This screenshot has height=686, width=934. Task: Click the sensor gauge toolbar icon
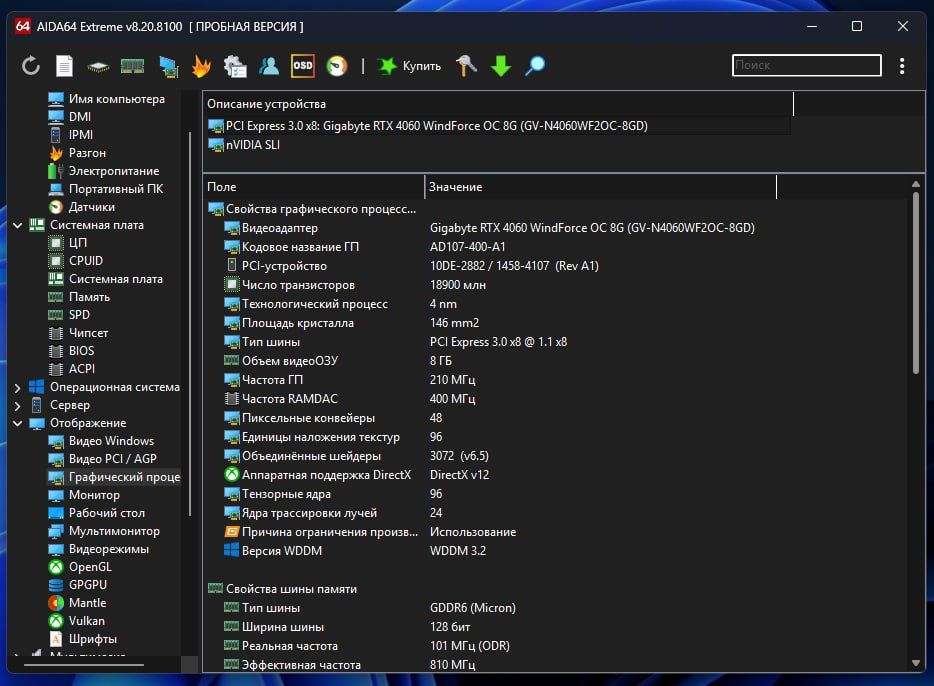[x=337, y=66]
